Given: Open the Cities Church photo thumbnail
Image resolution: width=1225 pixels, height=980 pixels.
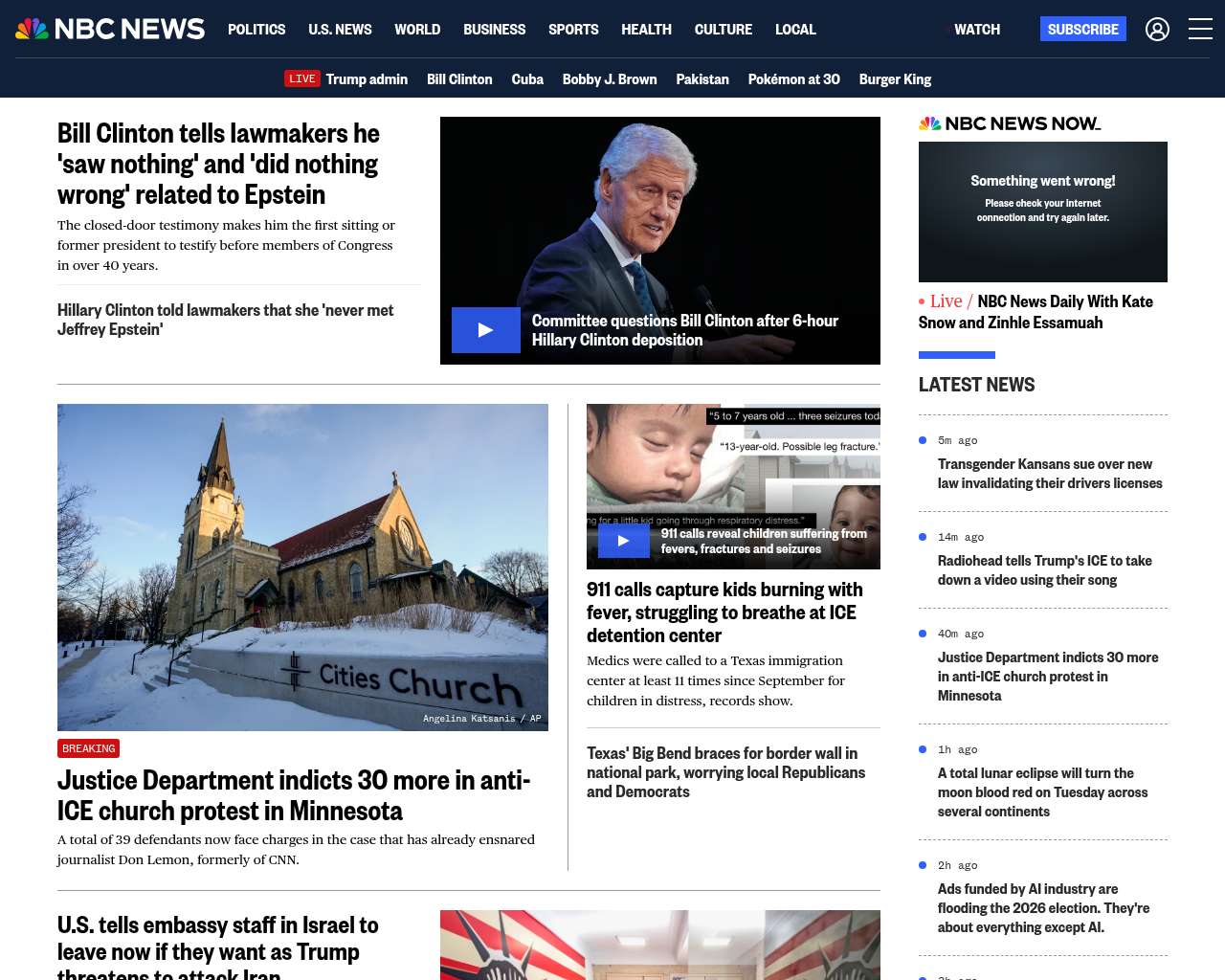Looking at the screenshot, I should pos(302,567).
